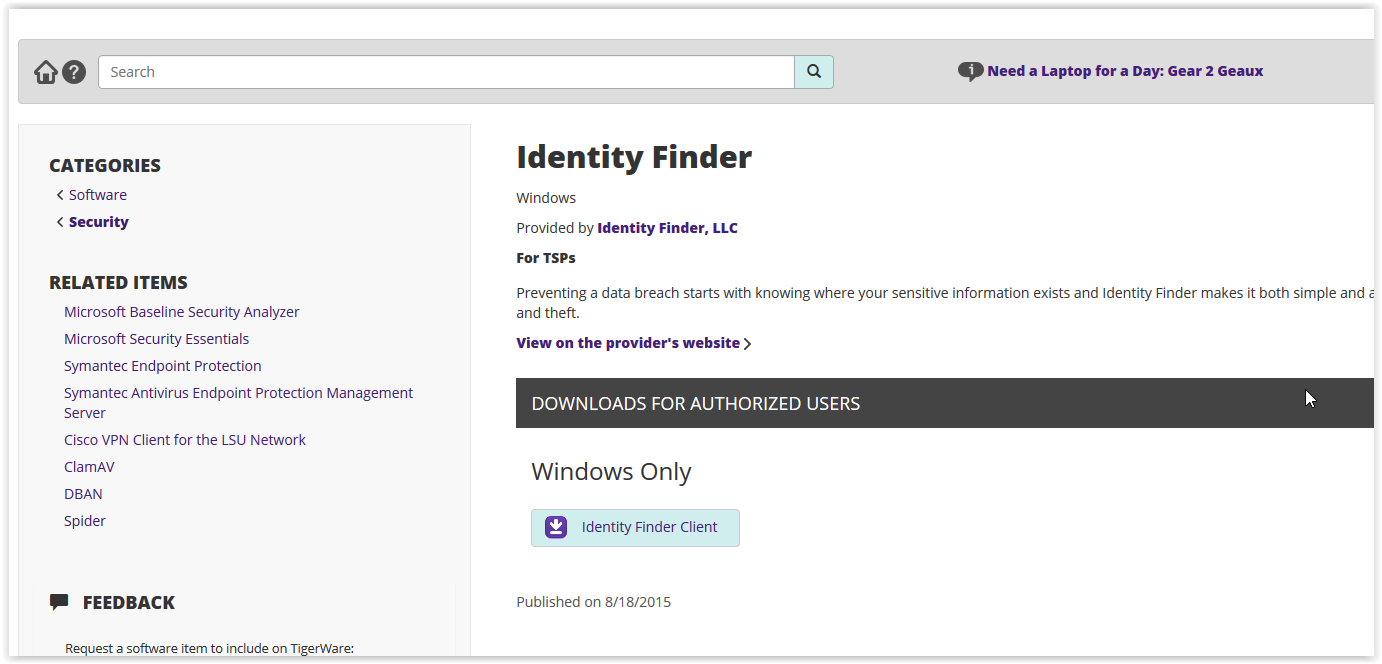Follow View on the provider's website link
This screenshot has width=1382, height=664.
[629, 343]
